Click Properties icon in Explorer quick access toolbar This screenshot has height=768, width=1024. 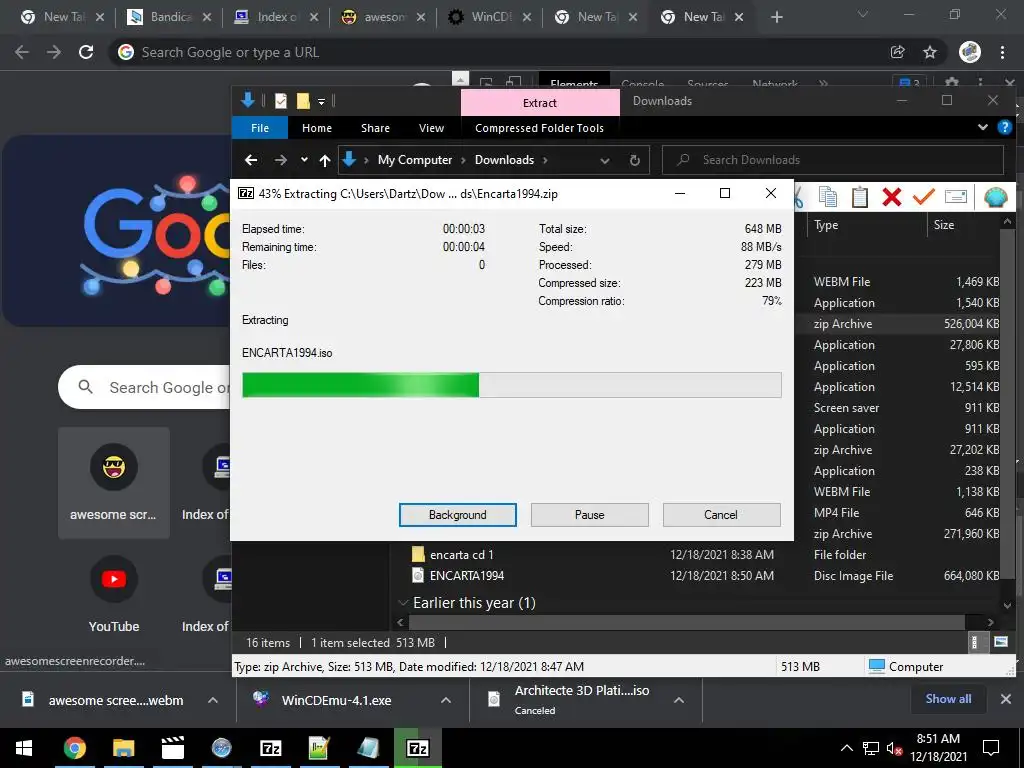tap(281, 101)
